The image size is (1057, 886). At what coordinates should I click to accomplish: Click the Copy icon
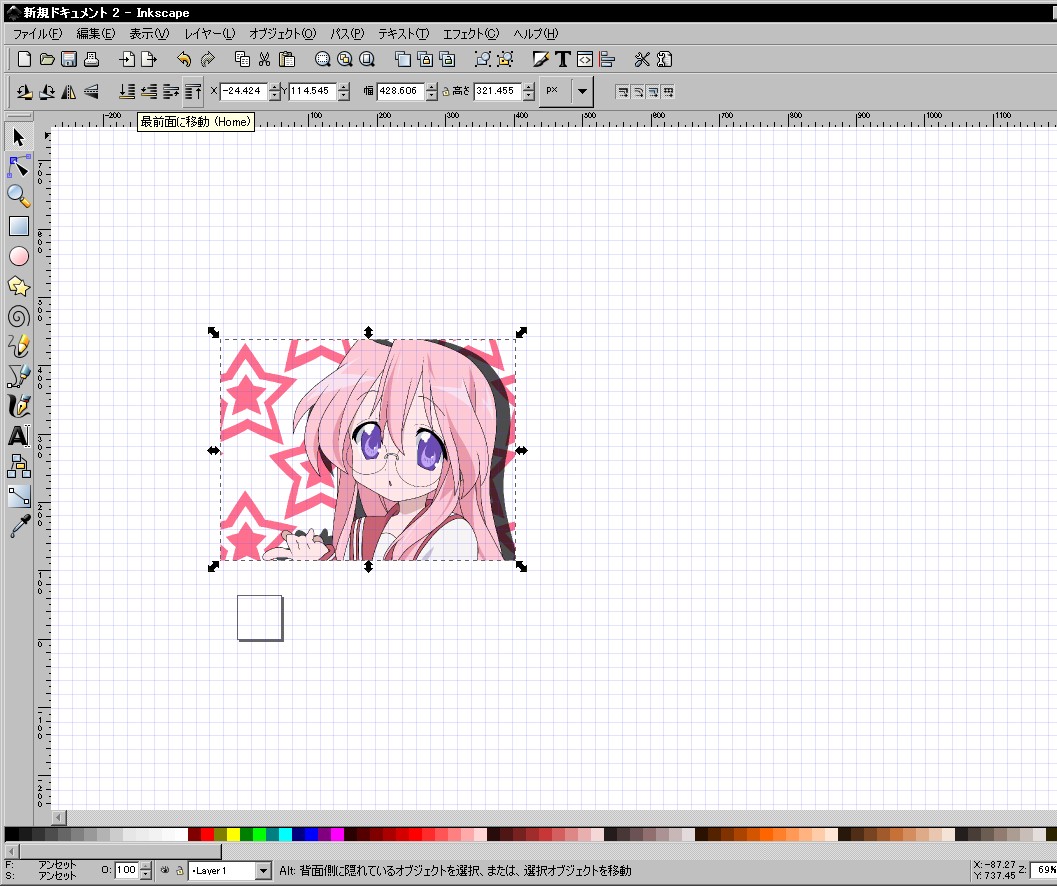[242, 59]
